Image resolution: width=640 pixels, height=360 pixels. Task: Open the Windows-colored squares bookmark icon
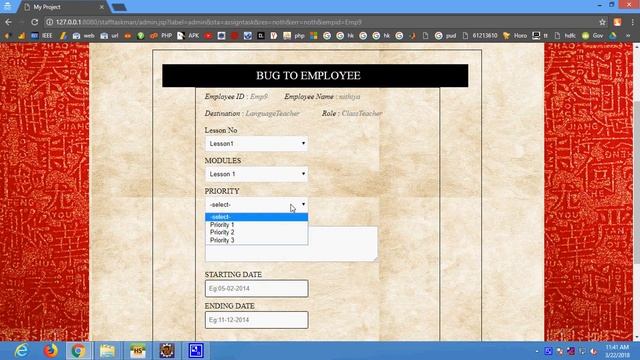click(313, 36)
